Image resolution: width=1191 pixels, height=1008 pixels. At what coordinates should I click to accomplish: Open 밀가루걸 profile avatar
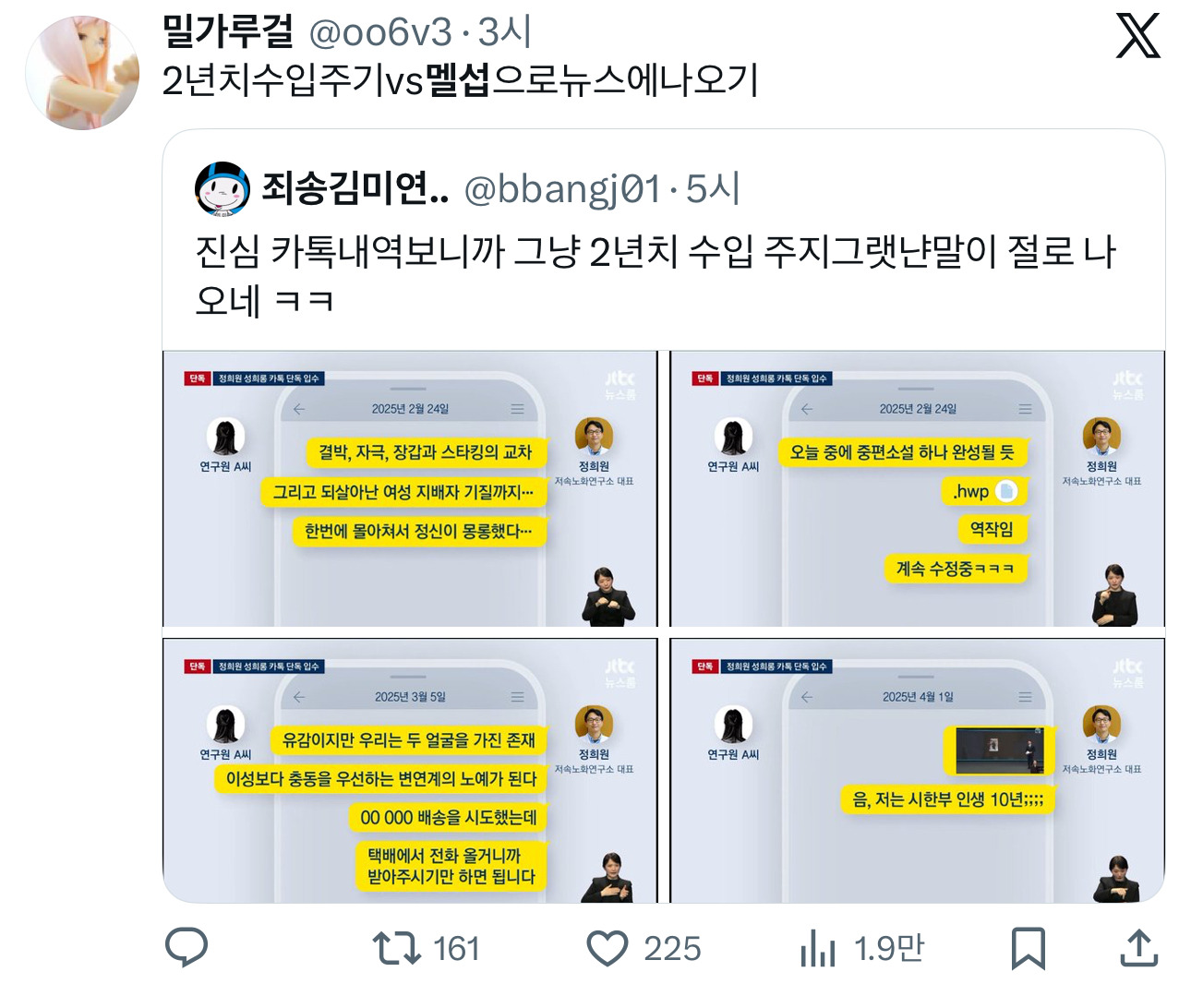click(x=82, y=72)
